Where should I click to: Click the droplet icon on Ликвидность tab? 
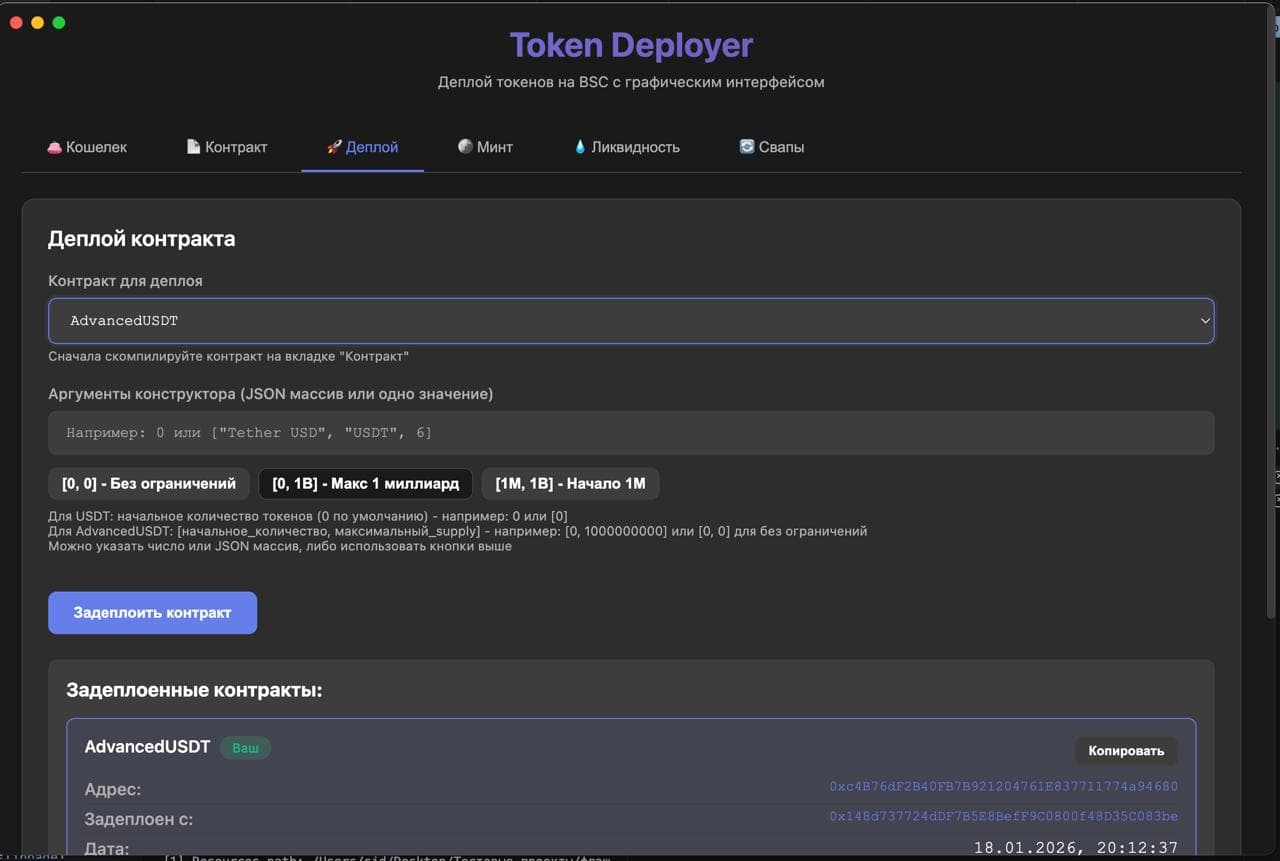[579, 147]
